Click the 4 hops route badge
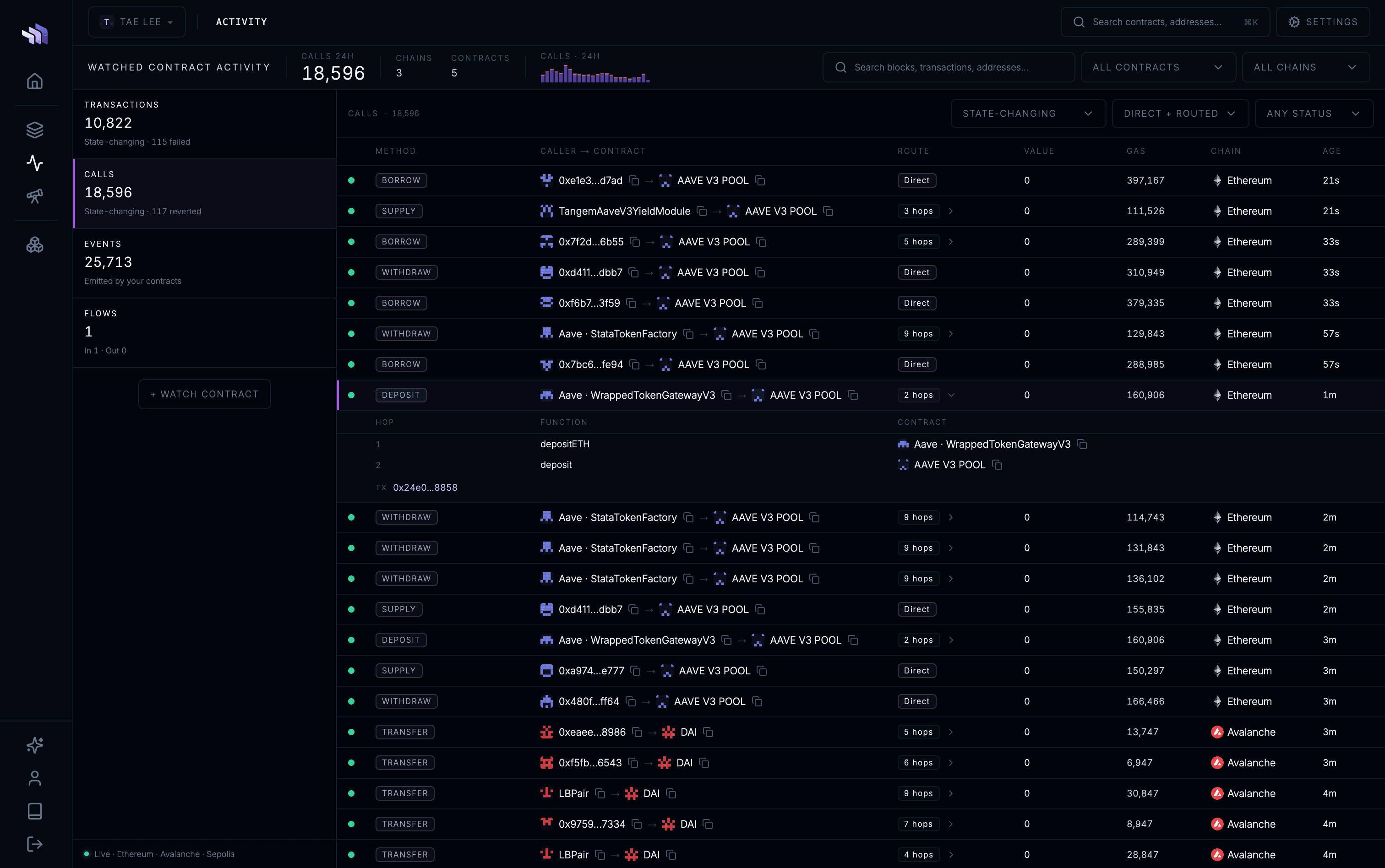This screenshot has height=868, width=1385. point(918,855)
